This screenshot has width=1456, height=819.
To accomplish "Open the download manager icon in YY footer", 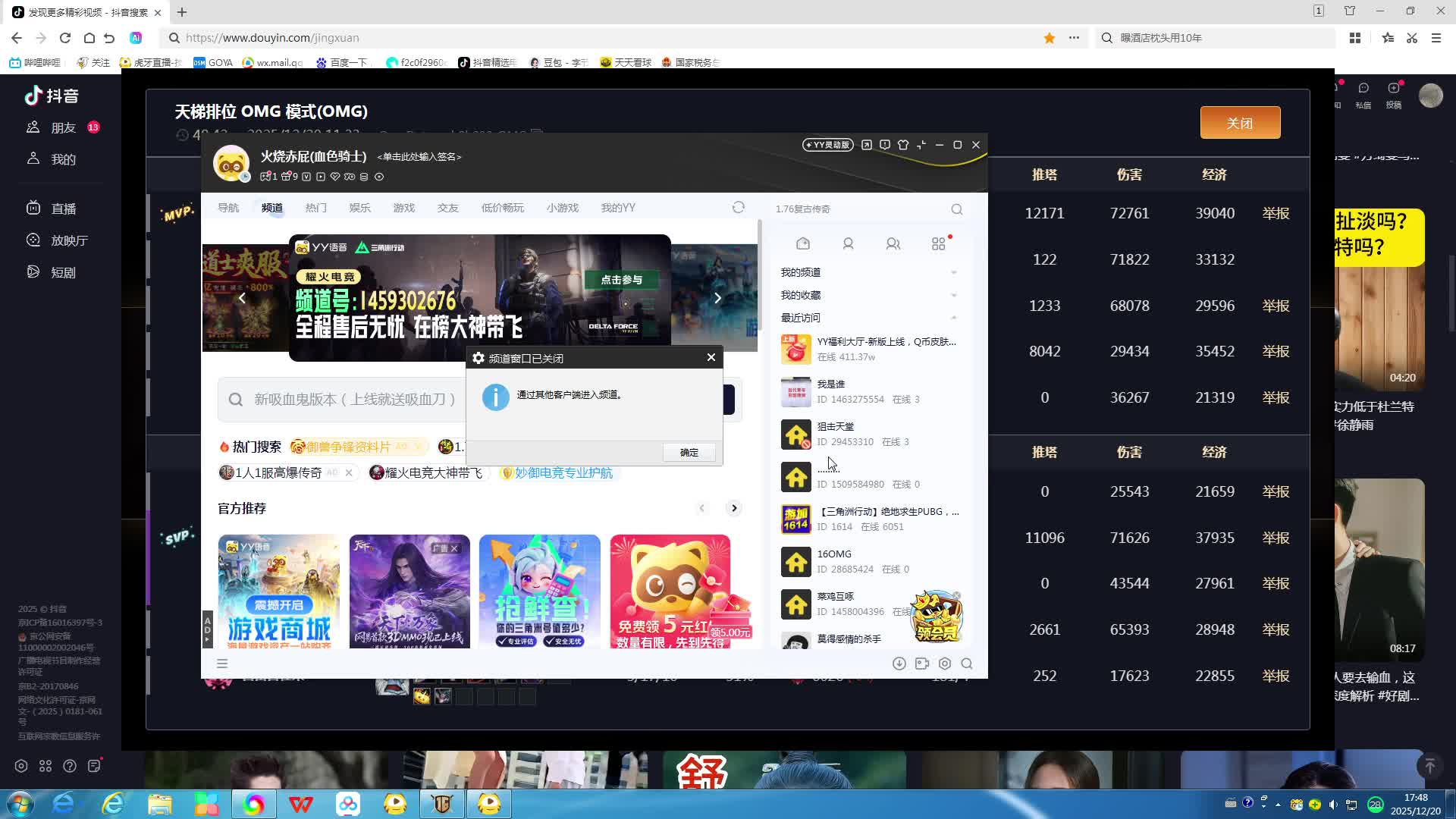I will point(899,664).
